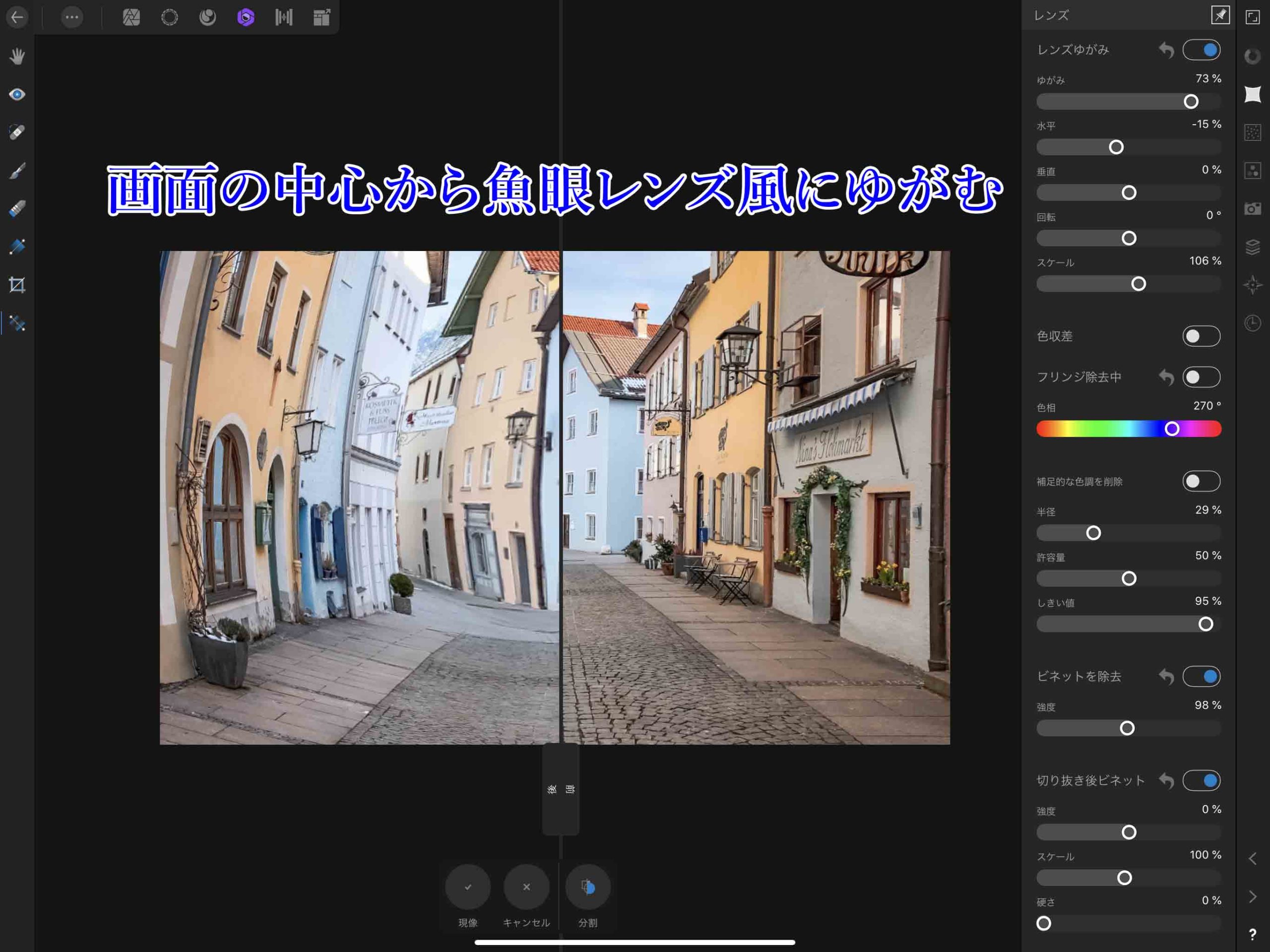Click the ビネット 強度 value 98 %
Viewport: 1270px width, 952px height.
(x=1208, y=705)
